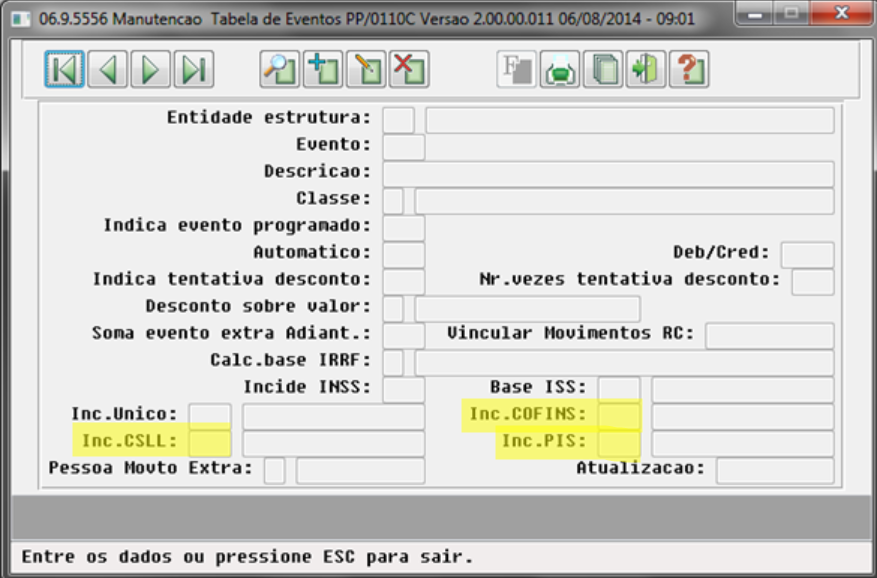Click the Classe description field

(624, 201)
